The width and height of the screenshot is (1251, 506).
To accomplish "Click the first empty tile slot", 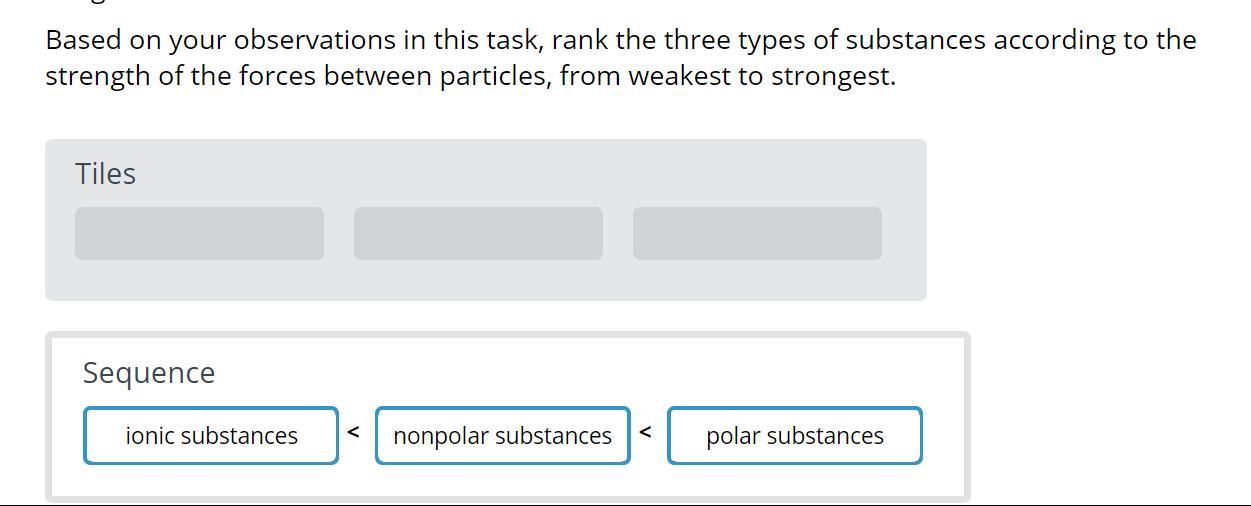I will [x=199, y=234].
